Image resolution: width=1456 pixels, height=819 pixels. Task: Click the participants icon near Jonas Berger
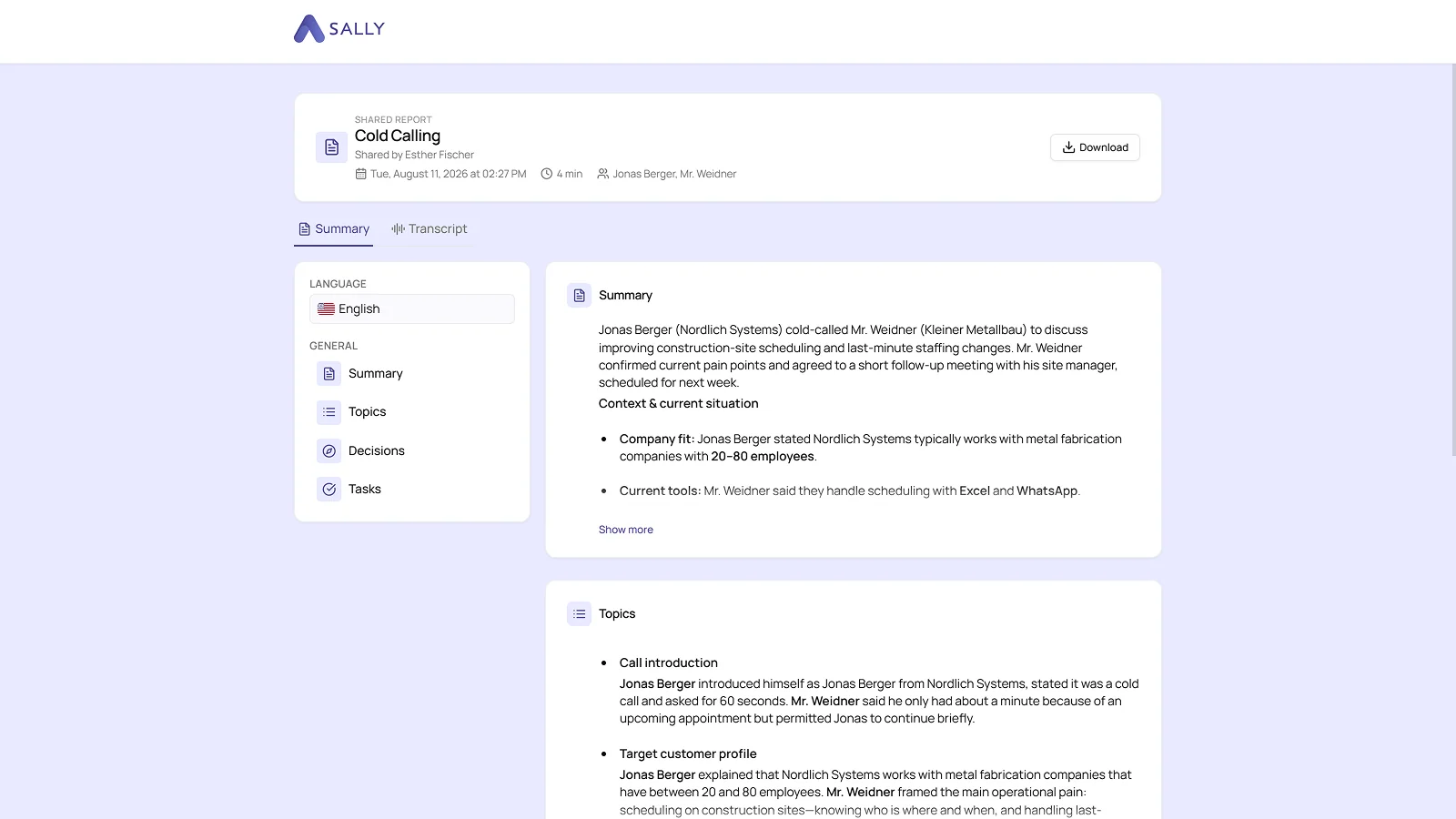click(602, 174)
